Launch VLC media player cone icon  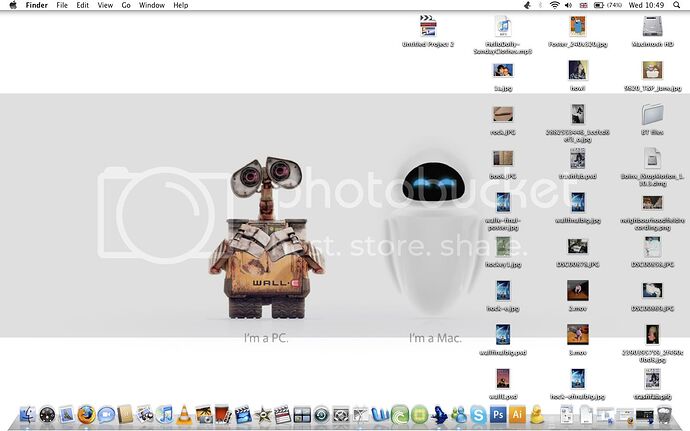pos(184,414)
